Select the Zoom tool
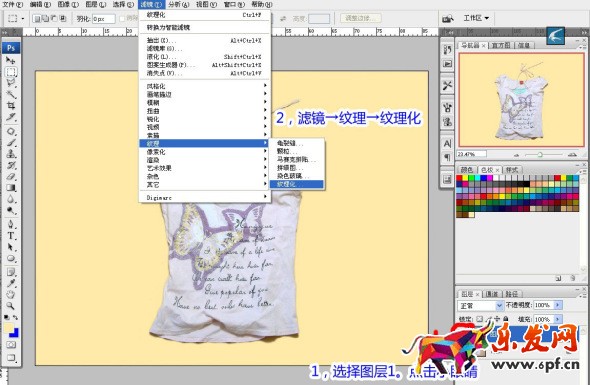 [11, 306]
